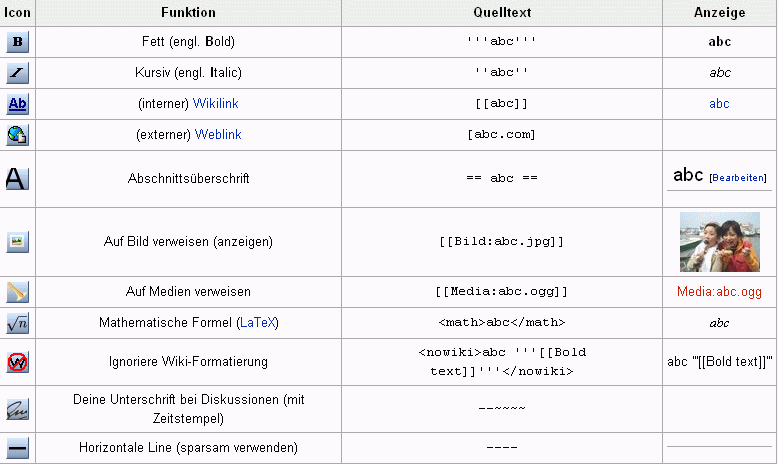Click the 'Quelltext' column header

[x=501, y=12]
